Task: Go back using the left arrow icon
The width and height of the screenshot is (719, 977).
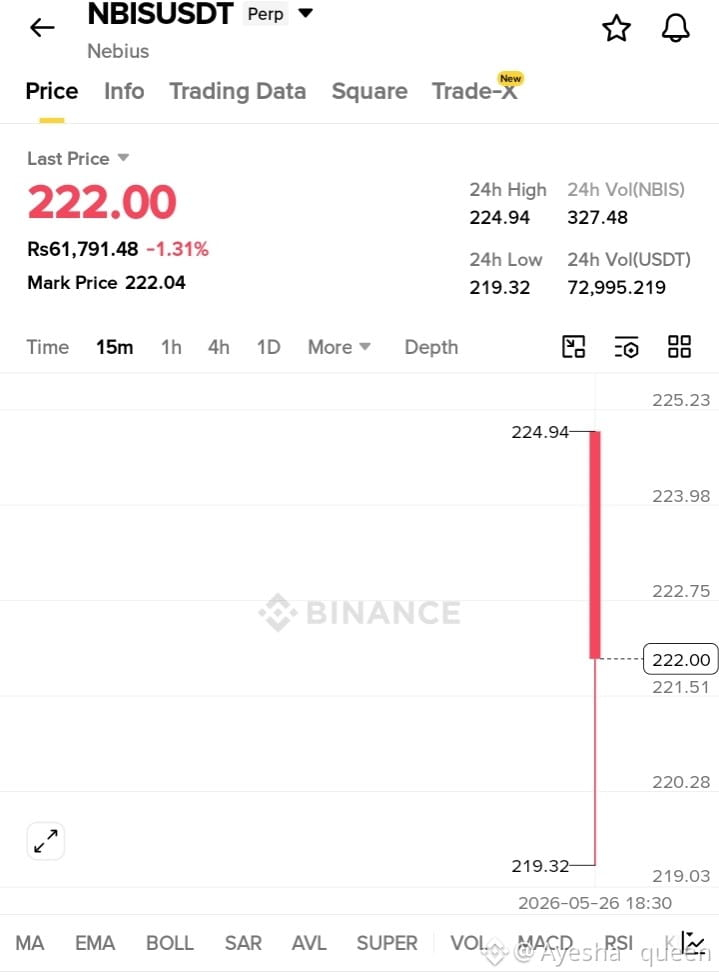Action: 42,27
